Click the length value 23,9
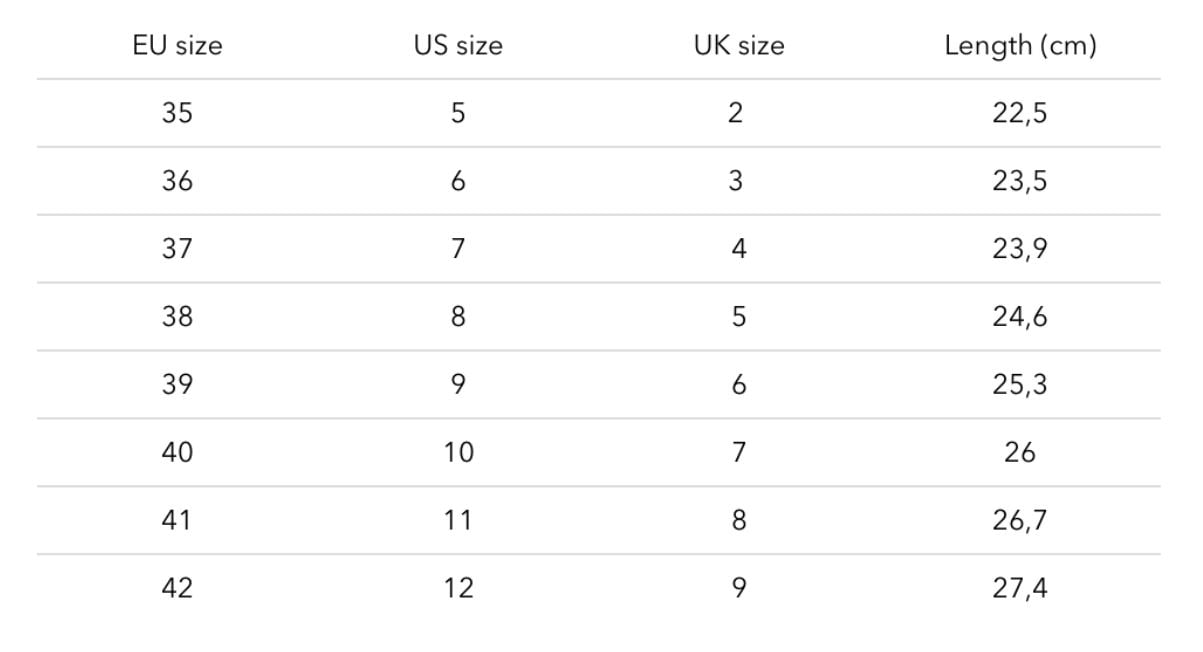1203x652 pixels. [x=1020, y=250]
